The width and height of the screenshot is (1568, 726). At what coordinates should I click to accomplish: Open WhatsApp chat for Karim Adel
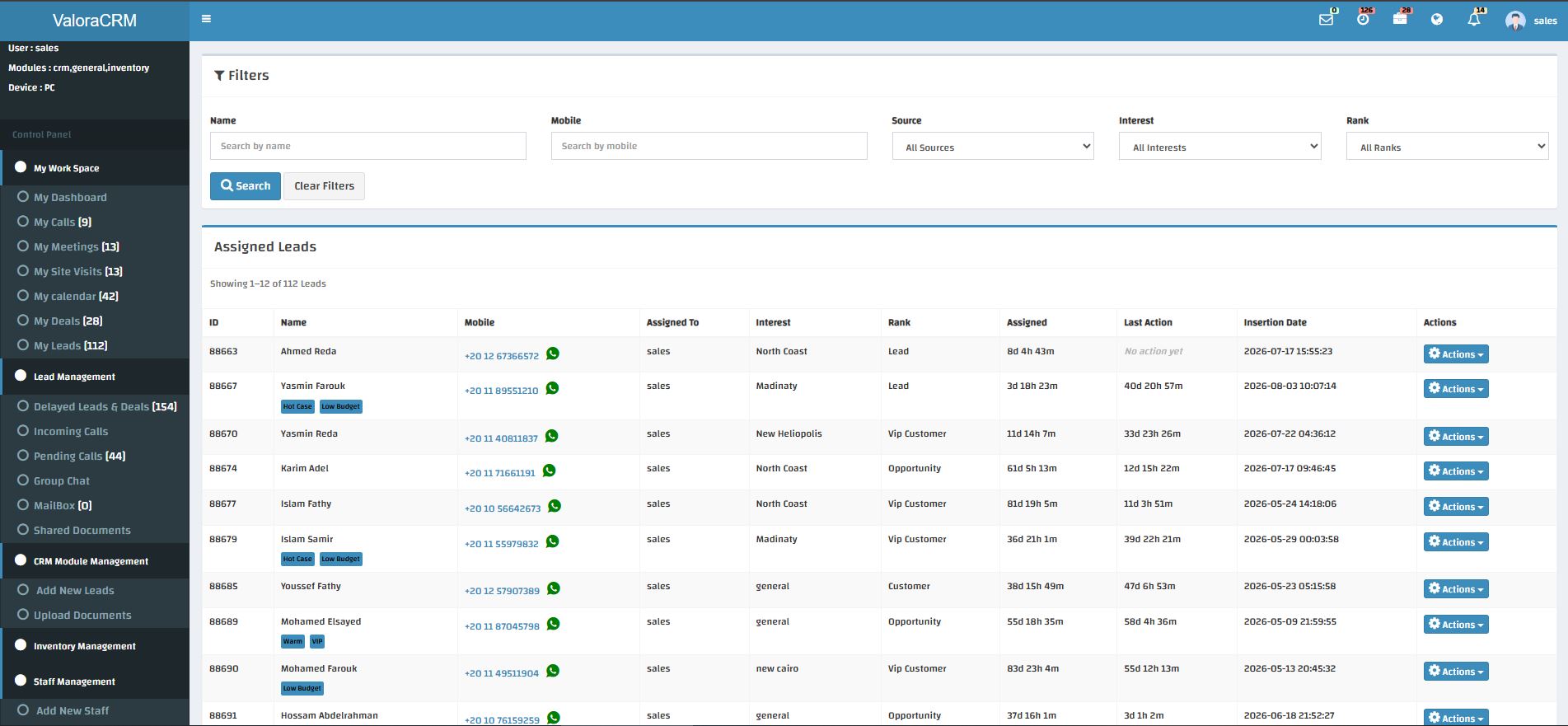coord(549,471)
